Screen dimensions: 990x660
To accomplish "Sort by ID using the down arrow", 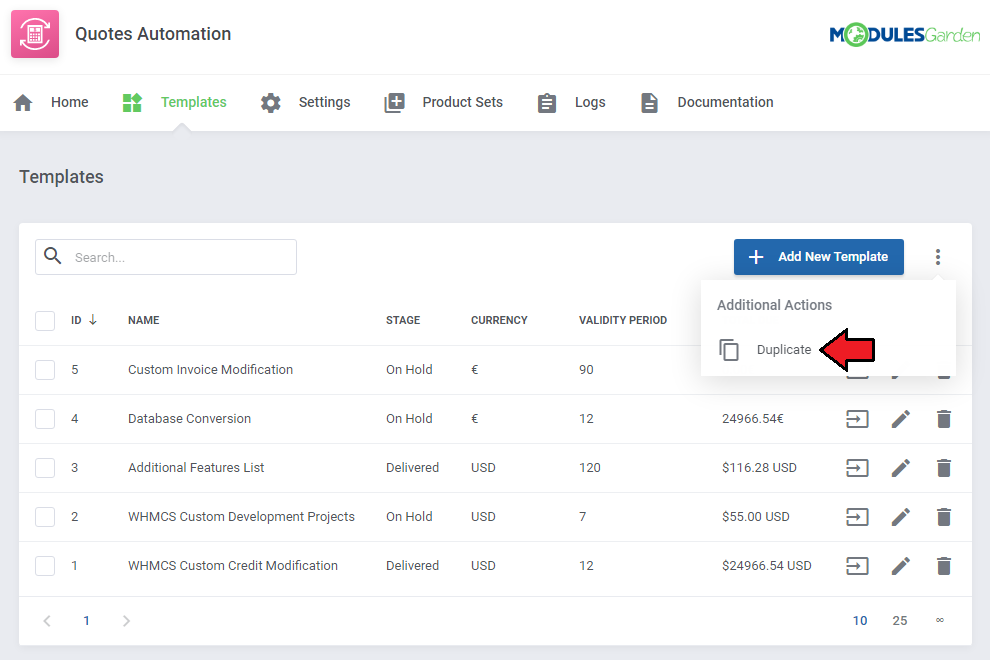I will tap(93, 320).
